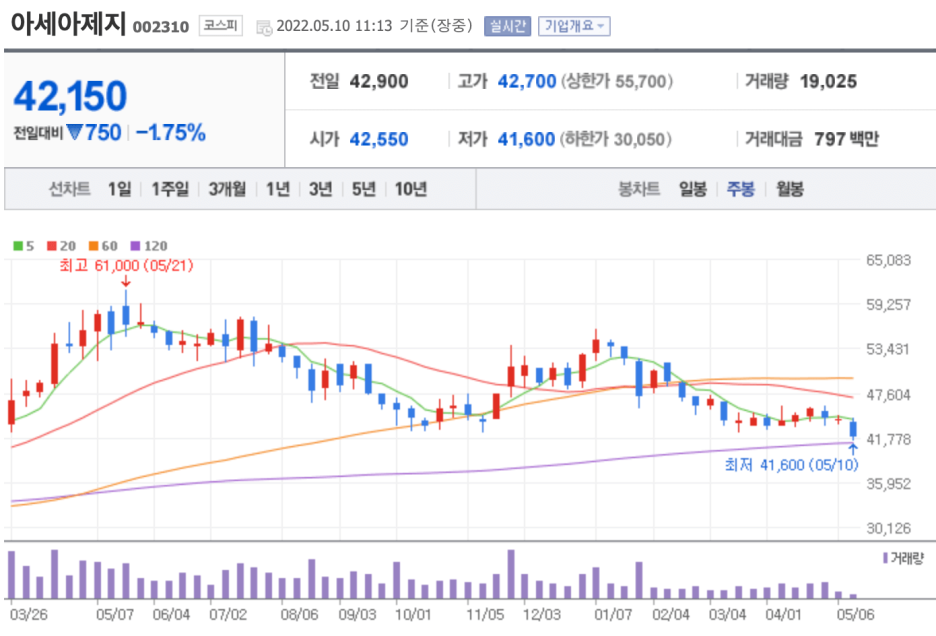Switch to the 월봉 candle chart
This screenshot has height=636, width=936.
pyautogui.click(x=789, y=189)
